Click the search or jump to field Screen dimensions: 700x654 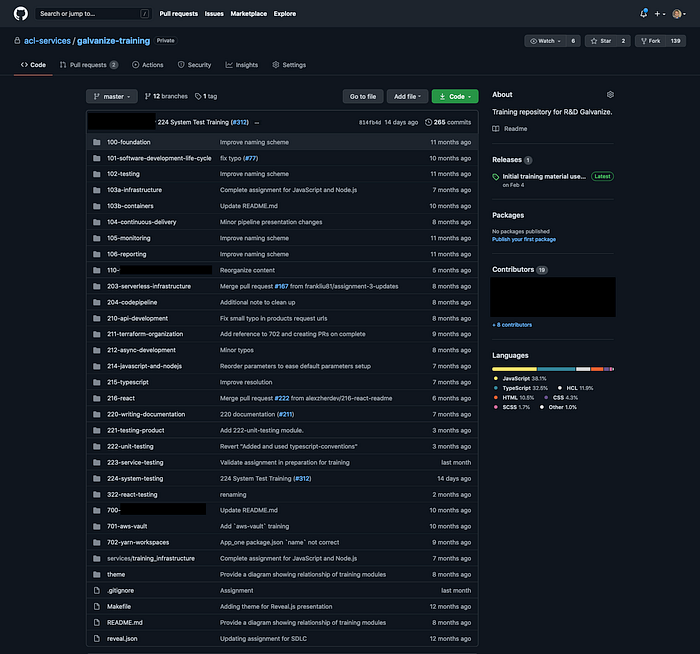click(x=93, y=14)
